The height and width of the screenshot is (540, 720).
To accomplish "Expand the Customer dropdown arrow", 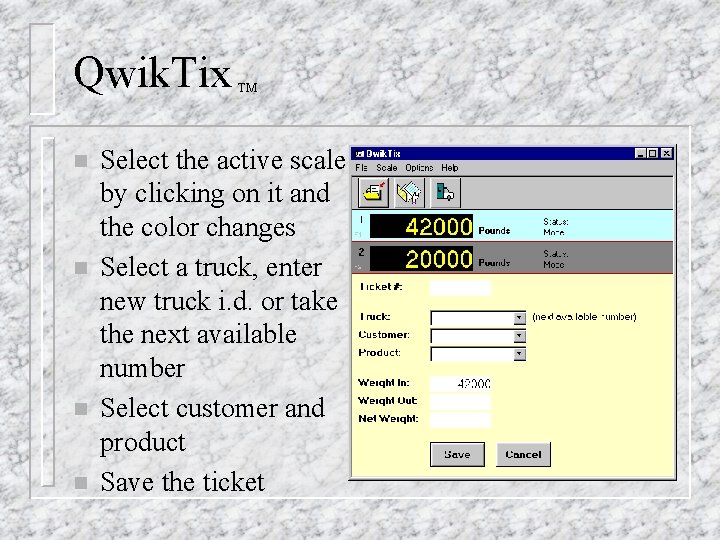I will tap(519, 336).
